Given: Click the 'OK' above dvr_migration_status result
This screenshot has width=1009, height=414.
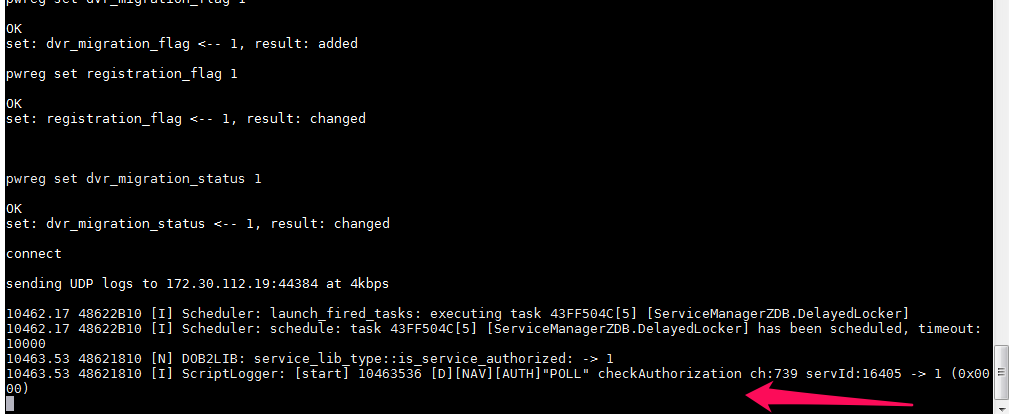Looking at the screenshot, I should (14, 208).
